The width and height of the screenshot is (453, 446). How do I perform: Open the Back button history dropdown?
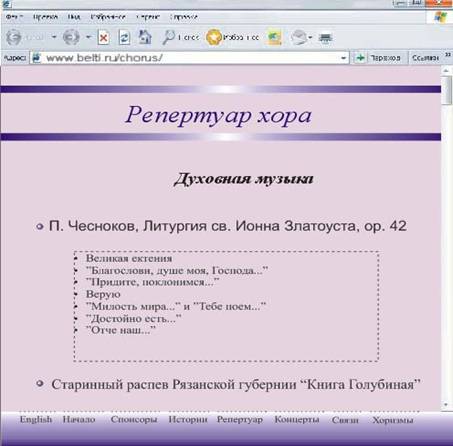(54, 37)
